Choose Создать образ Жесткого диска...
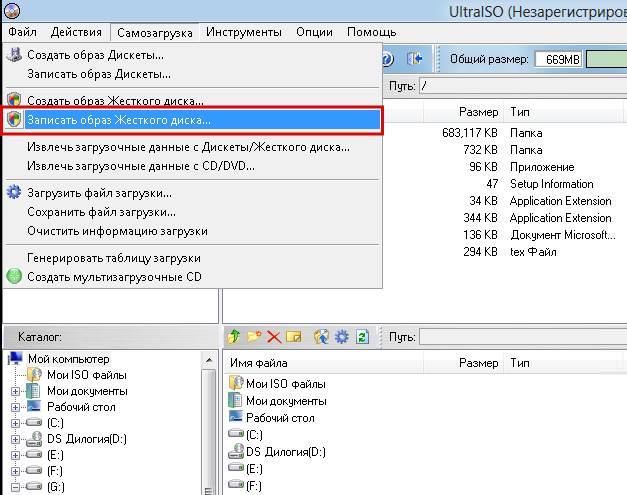 (192, 100)
